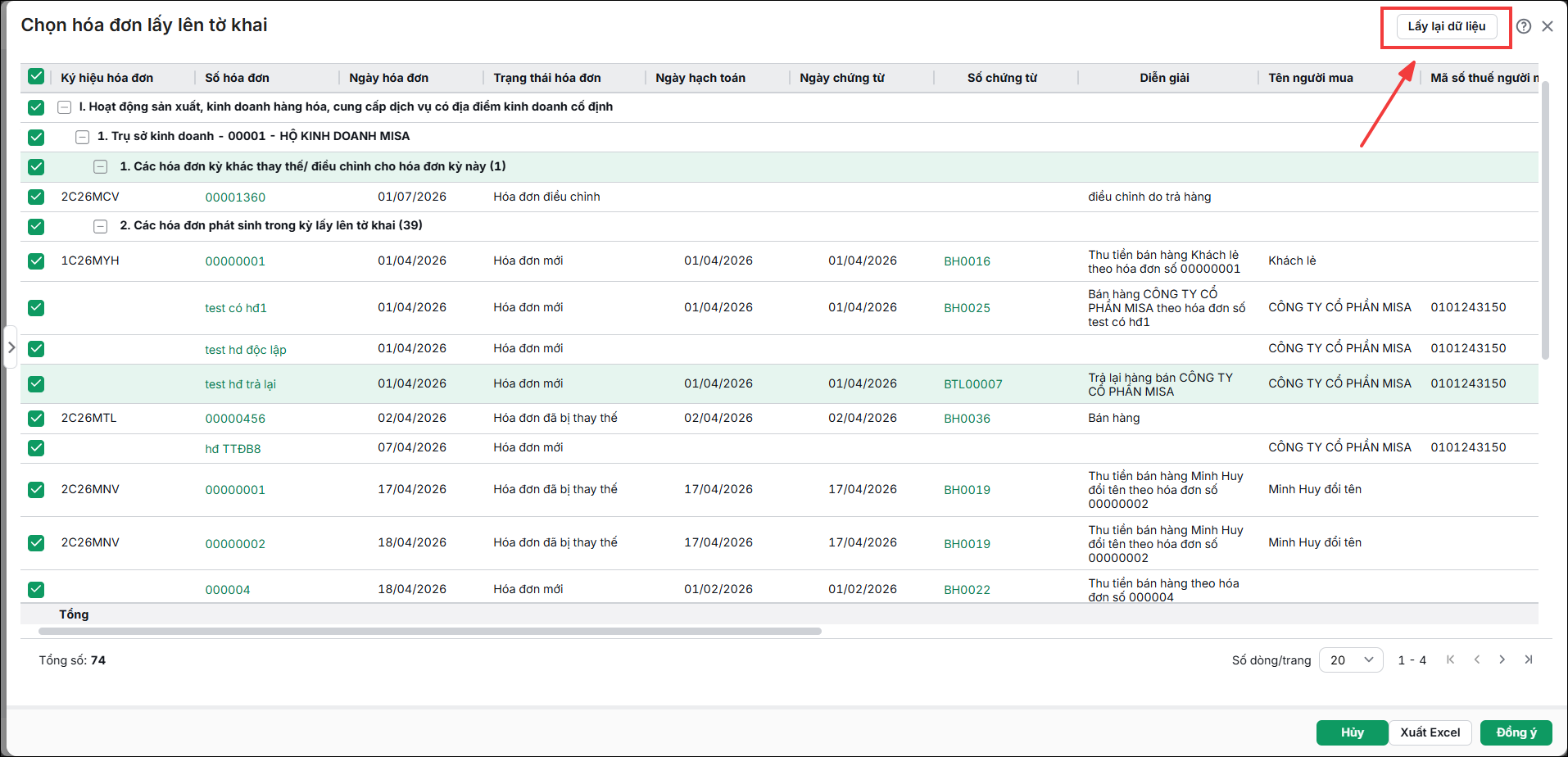
Task: Collapse group of 39 invoices in period
Action: (x=100, y=226)
